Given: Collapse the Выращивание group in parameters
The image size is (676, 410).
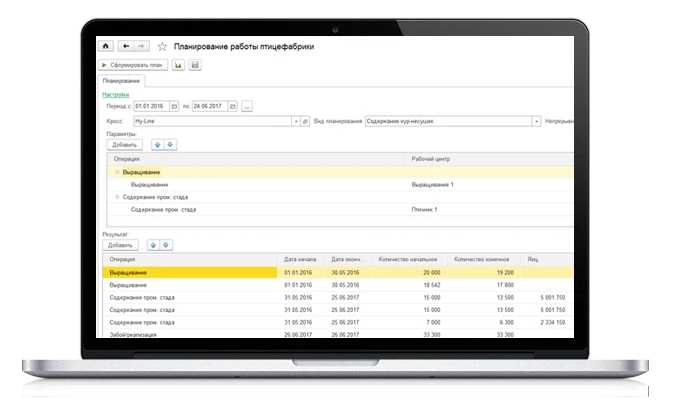Looking at the screenshot, I should (117, 172).
